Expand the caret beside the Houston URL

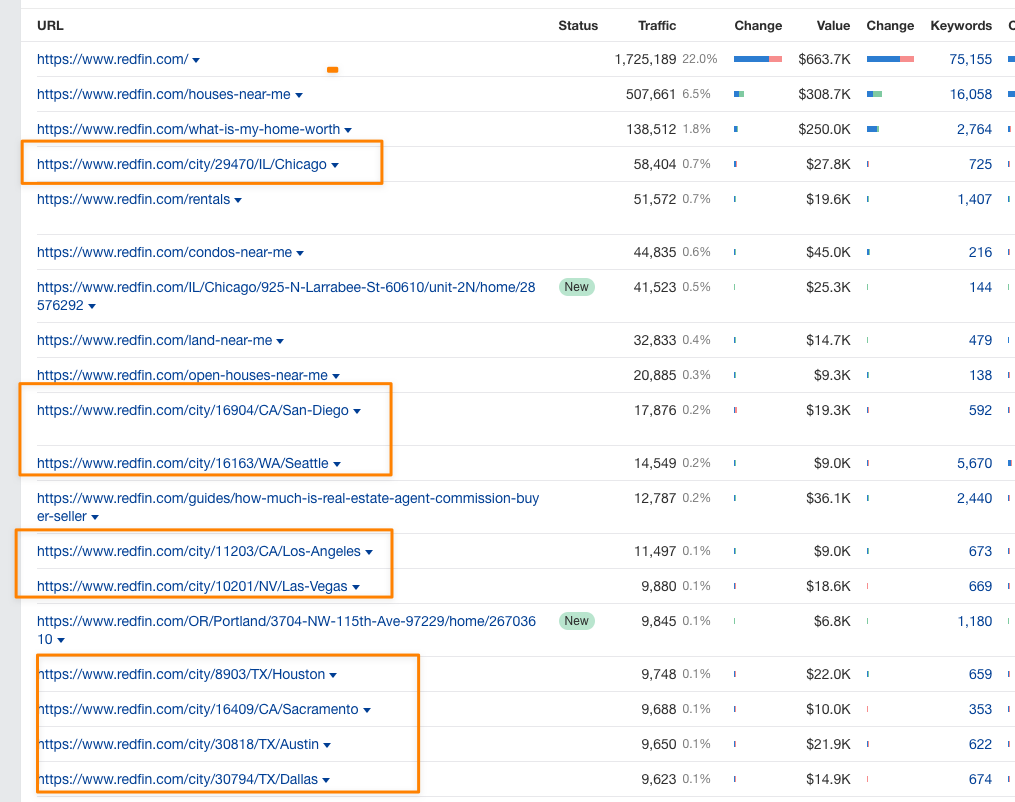click(333, 675)
